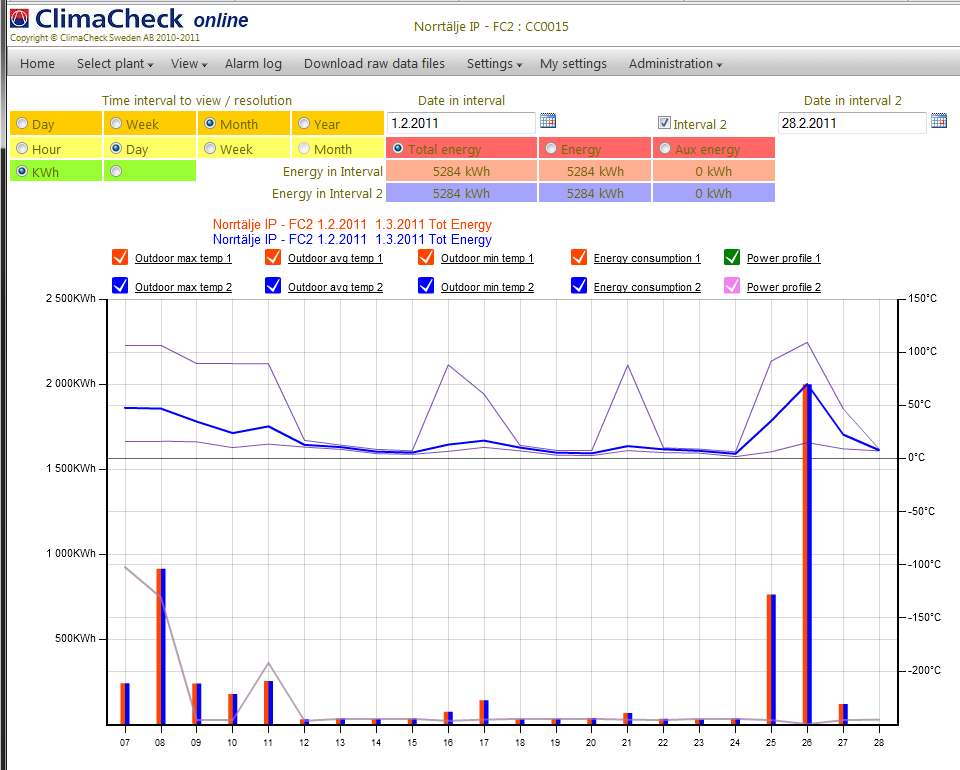The image size is (960, 770).
Task: Click the Outdoor avg temp 2 link
Action: (x=335, y=287)
